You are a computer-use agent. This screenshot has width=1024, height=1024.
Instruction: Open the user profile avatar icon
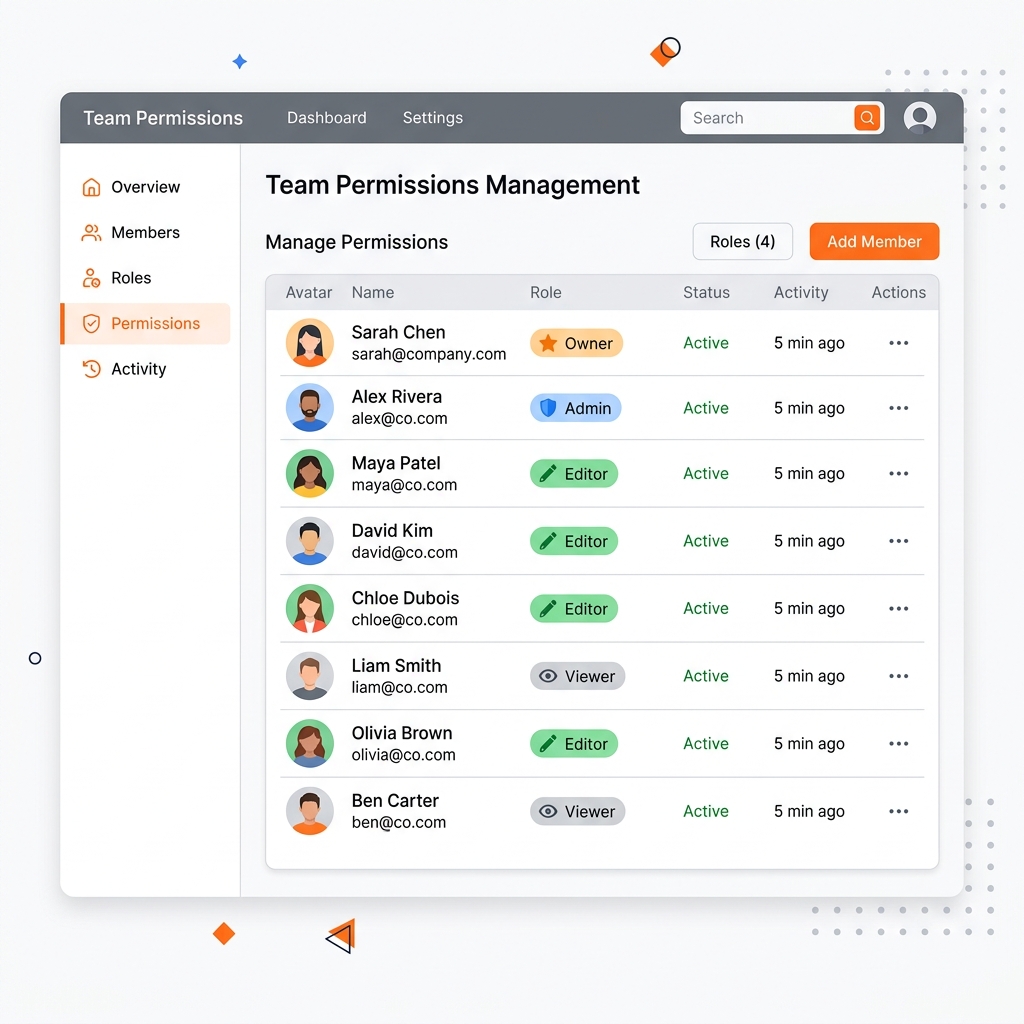[x=920, y=118]
